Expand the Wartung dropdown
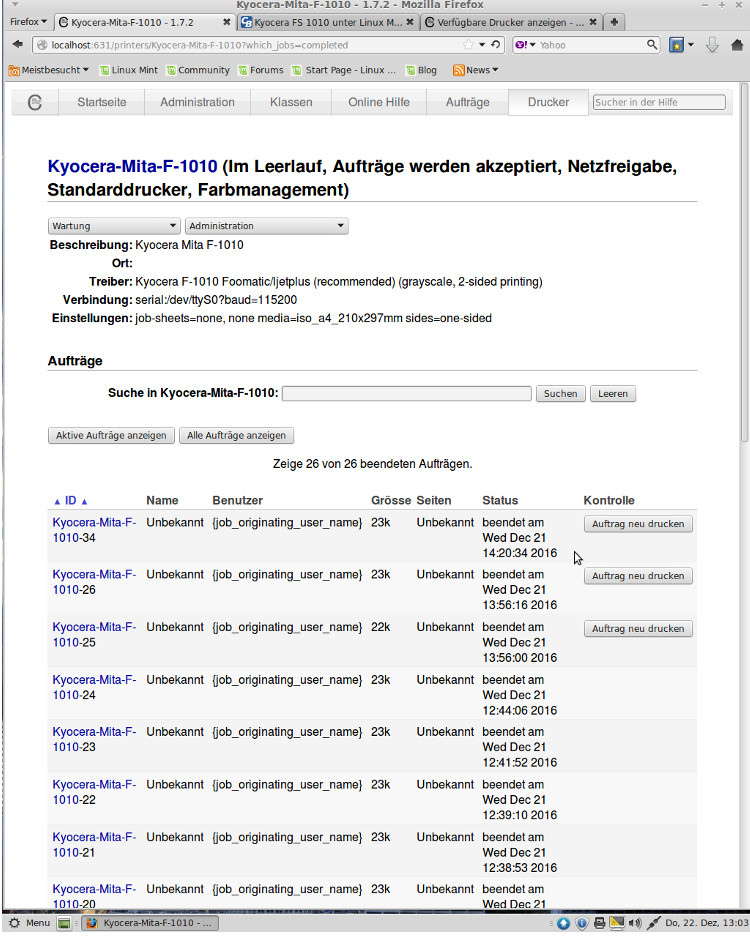The image size is (750, 937). coord(114,226)
